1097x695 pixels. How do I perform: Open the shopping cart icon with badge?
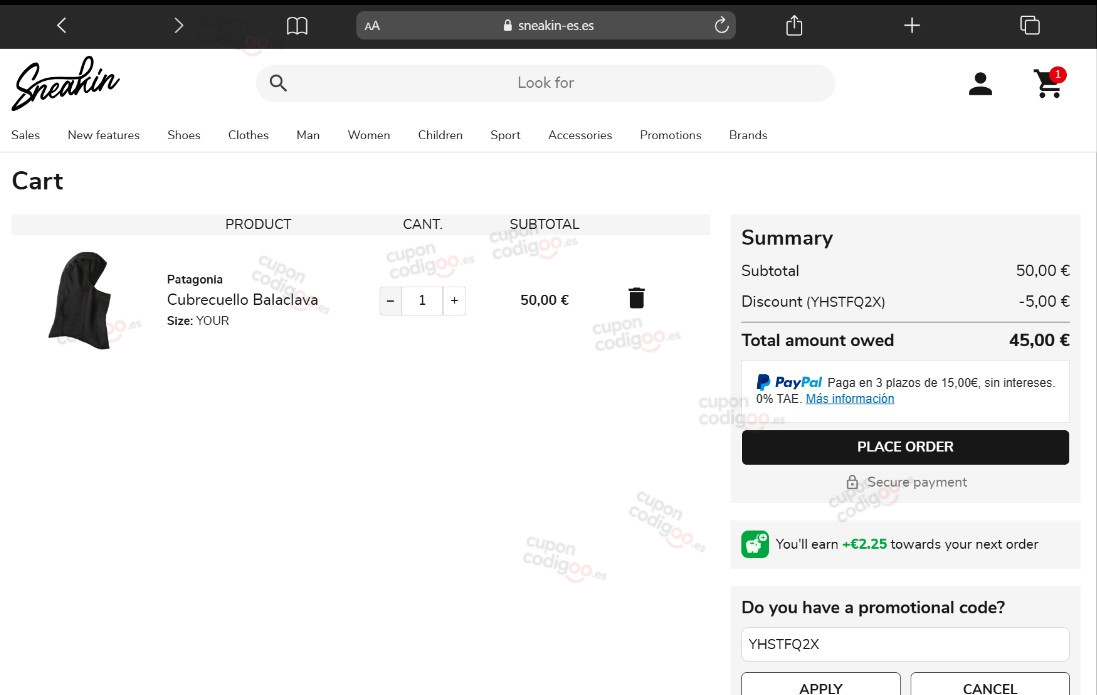[1049, 83]
